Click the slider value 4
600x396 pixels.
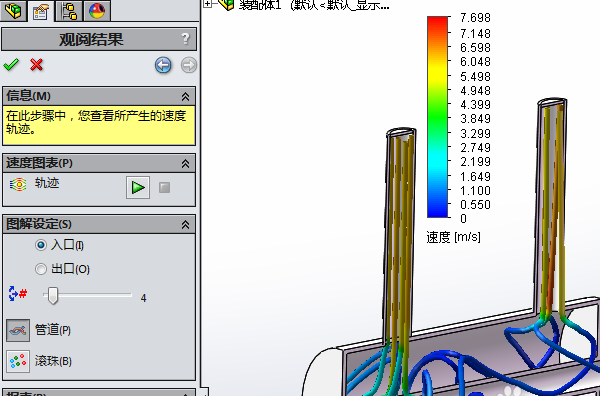tap(143, 298)
